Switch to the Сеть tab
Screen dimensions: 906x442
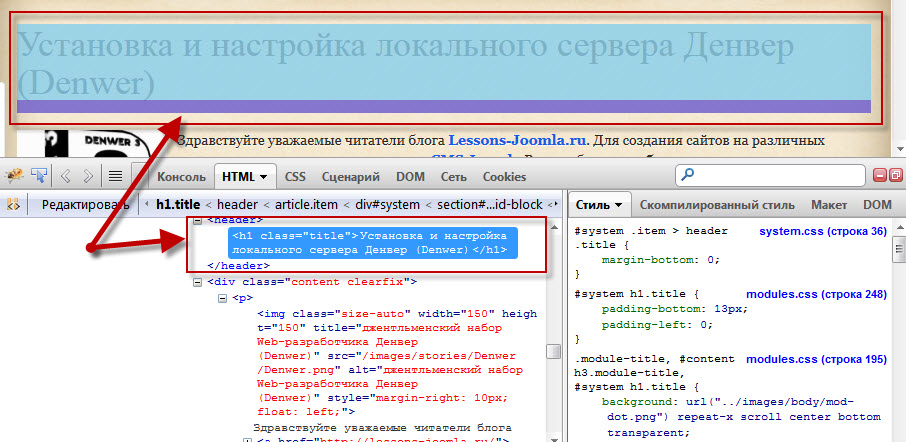[x=456, y=177]
